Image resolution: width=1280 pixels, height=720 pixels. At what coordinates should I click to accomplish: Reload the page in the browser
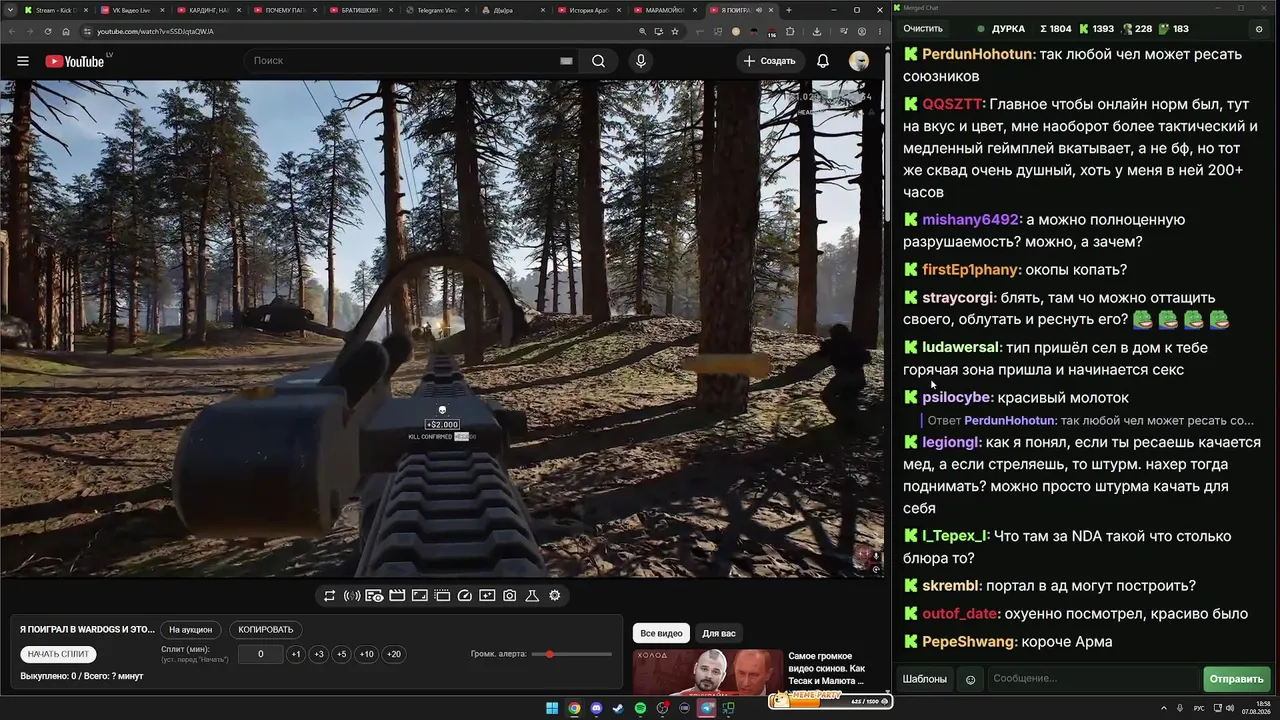[x=48, y=31]
